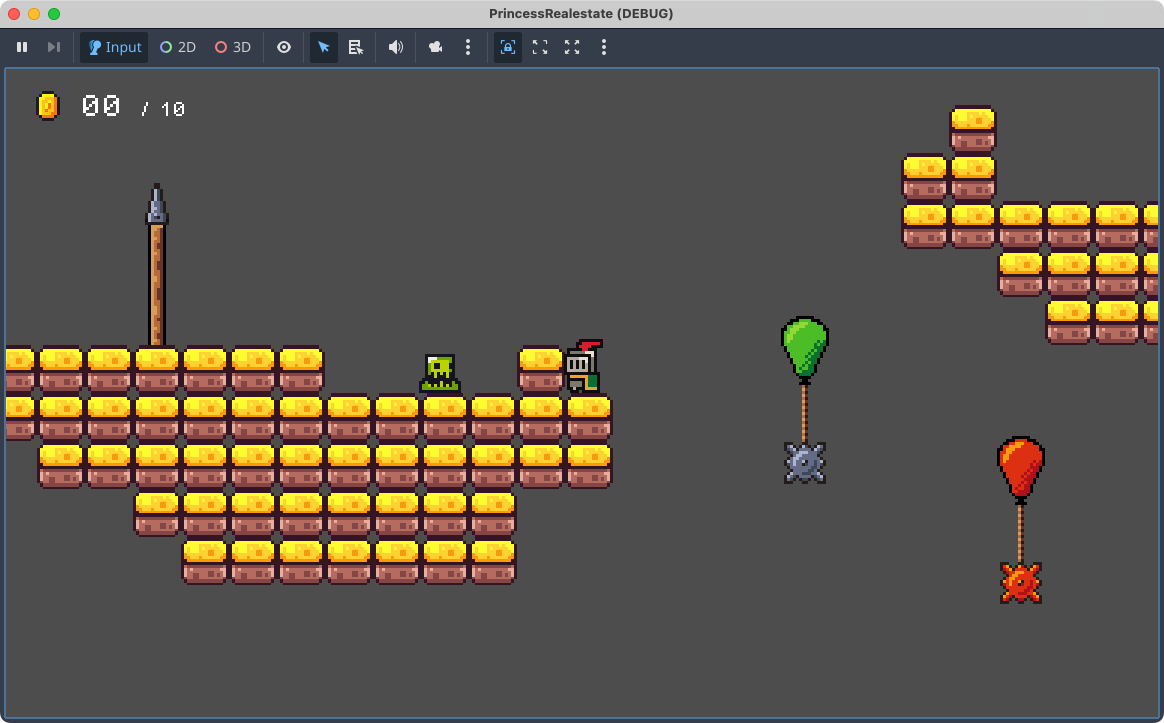The width and height of the screenshot is (1164, 723).
Task: Open the rightmost toolbar options menu
Action: tap(603, 47)
